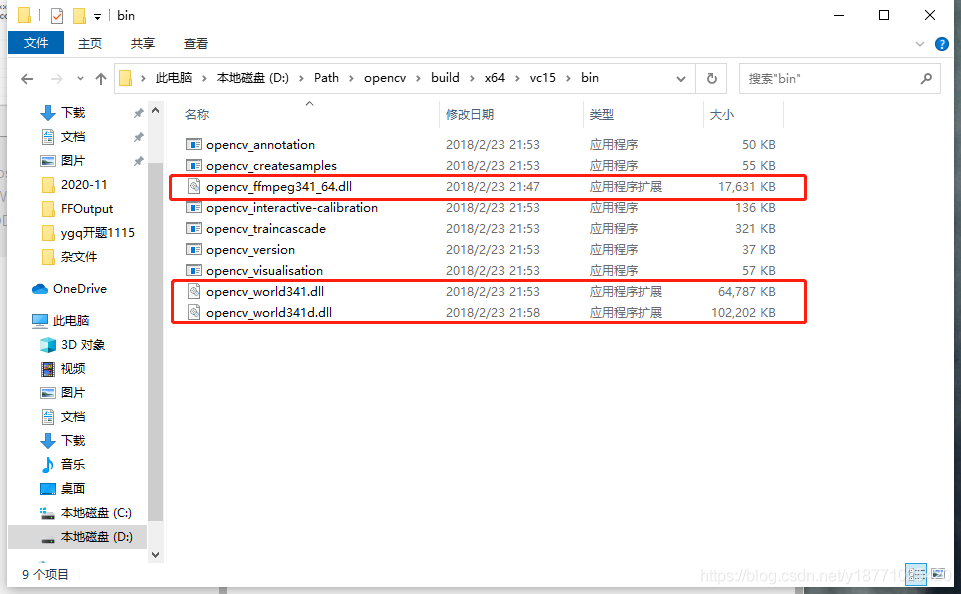The image size is (961, 594).
Task: Open recent locations dropdown arrow
Action: pos(80,79)
